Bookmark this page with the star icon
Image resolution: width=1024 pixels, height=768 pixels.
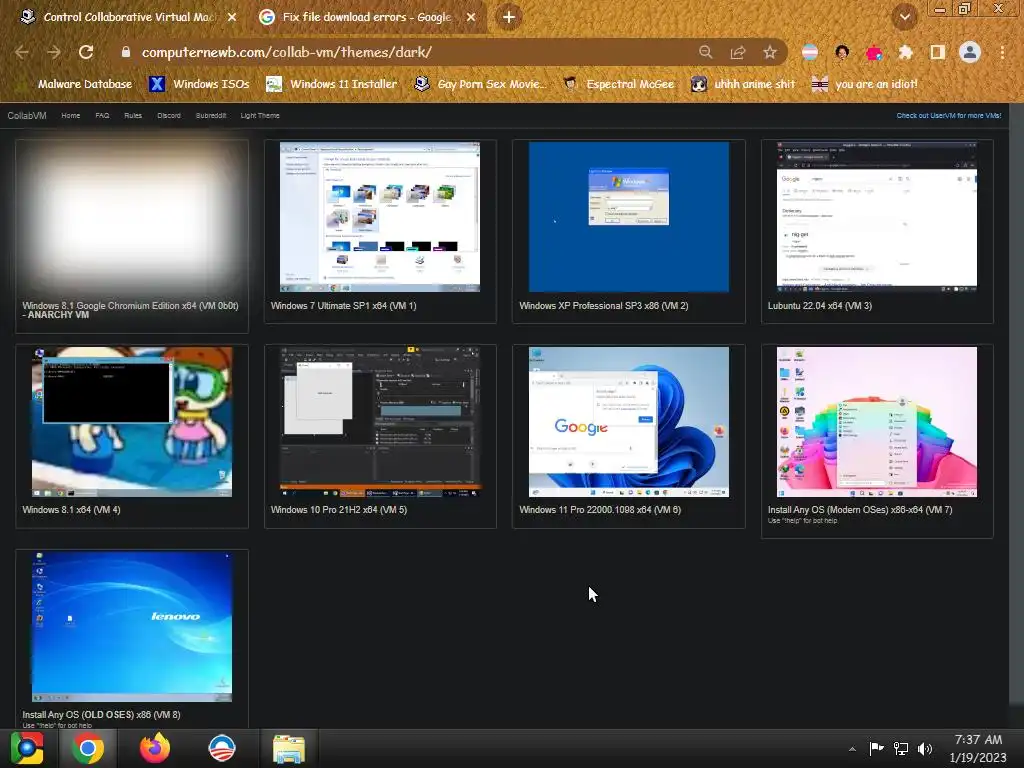tap(770, 52)
